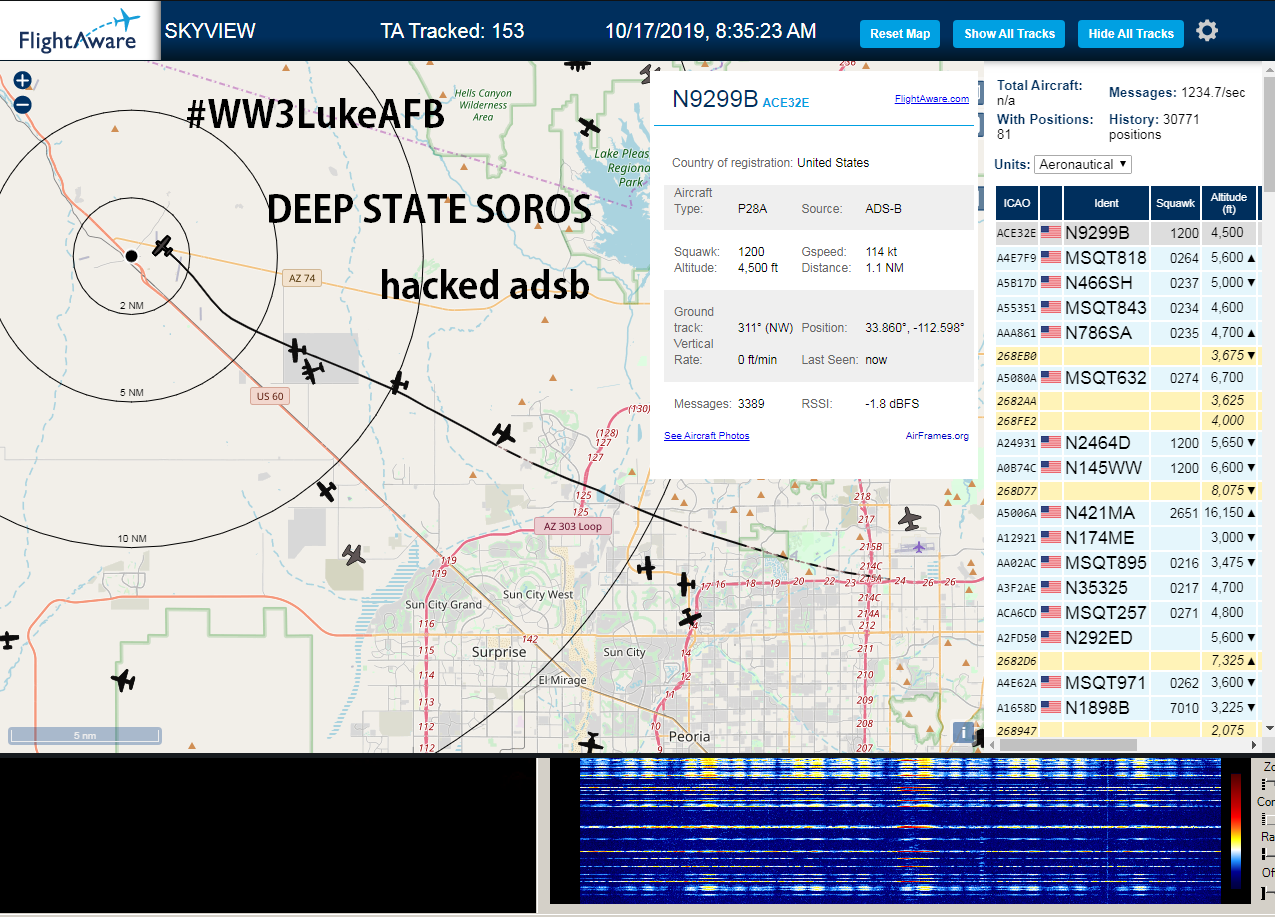Click the ACE32E hex code beside N9299B
Viewport: 1275px width, 917px height.
785,102
